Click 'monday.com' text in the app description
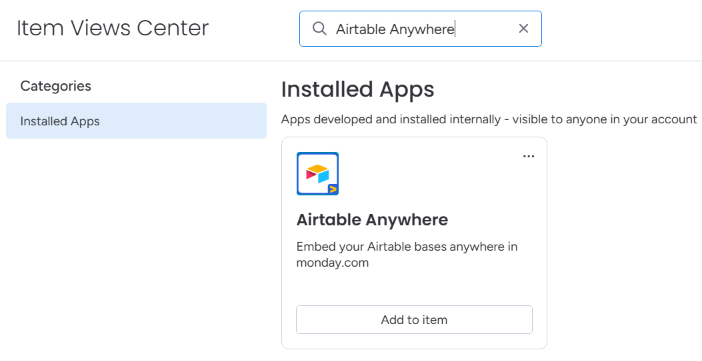Viewport: 702px width, 361px height. click(x=333, y=263)
